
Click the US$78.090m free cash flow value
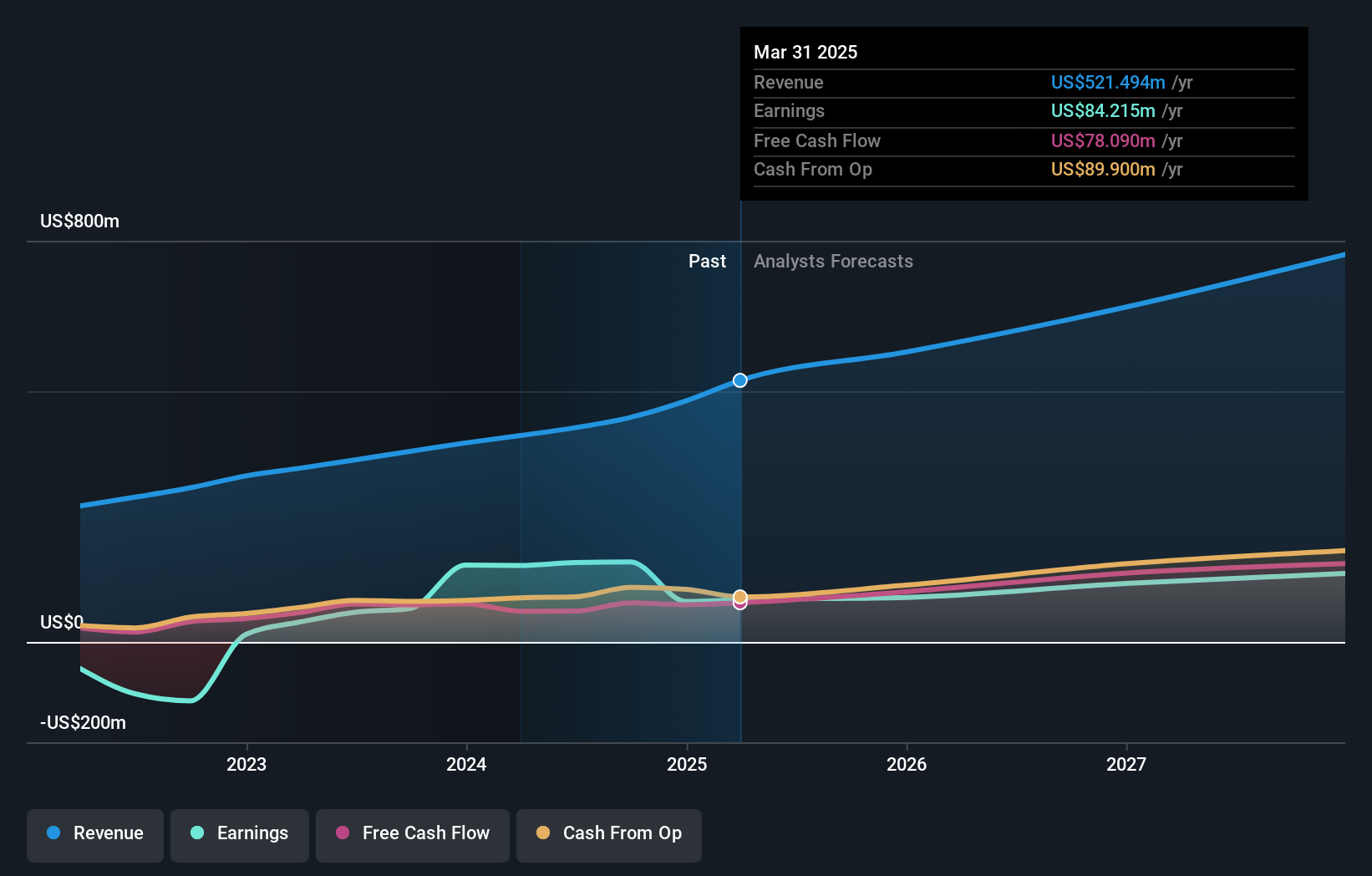point(1103,141)
